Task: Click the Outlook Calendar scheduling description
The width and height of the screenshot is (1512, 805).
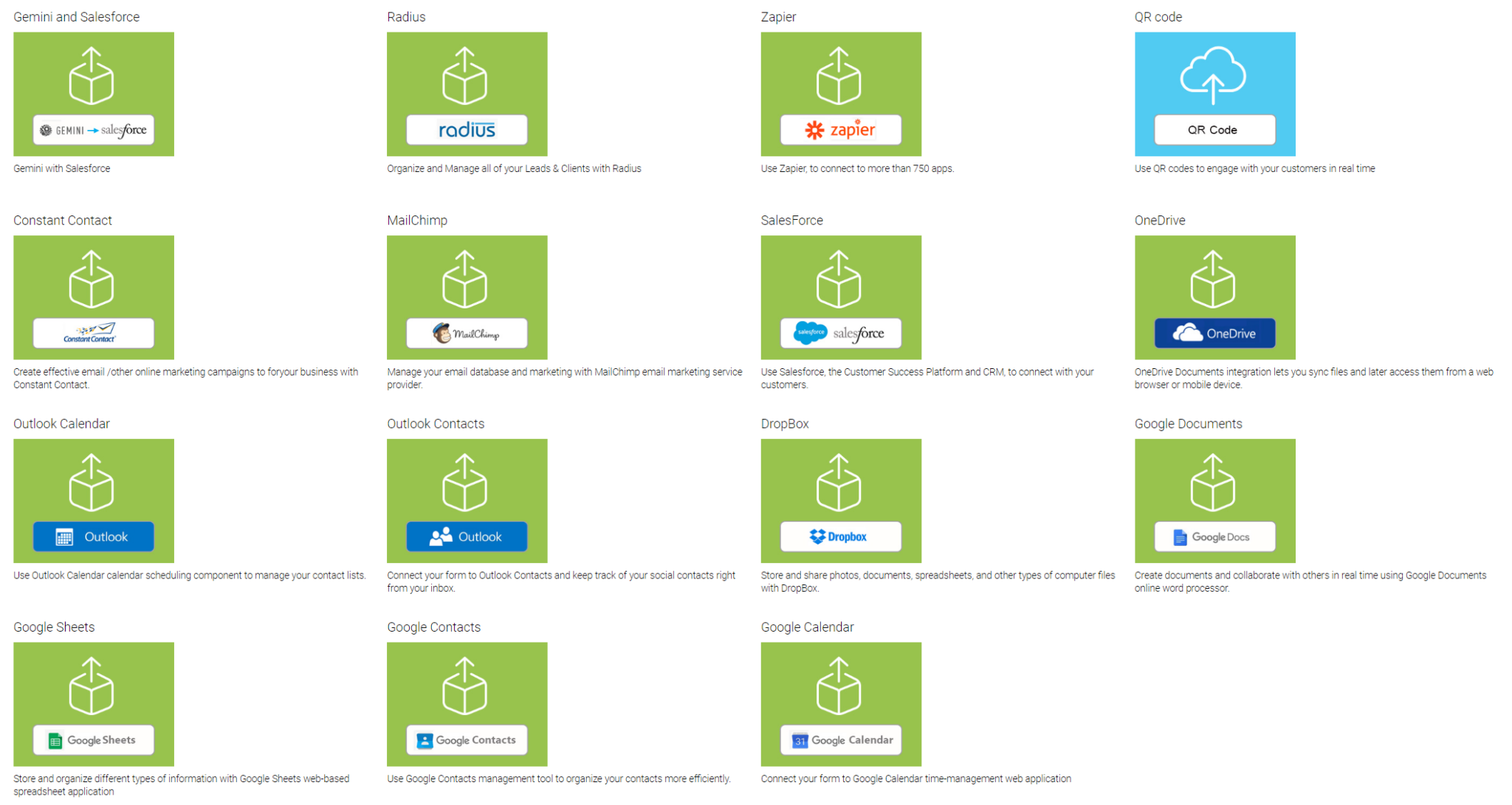Action: (190, 576)
